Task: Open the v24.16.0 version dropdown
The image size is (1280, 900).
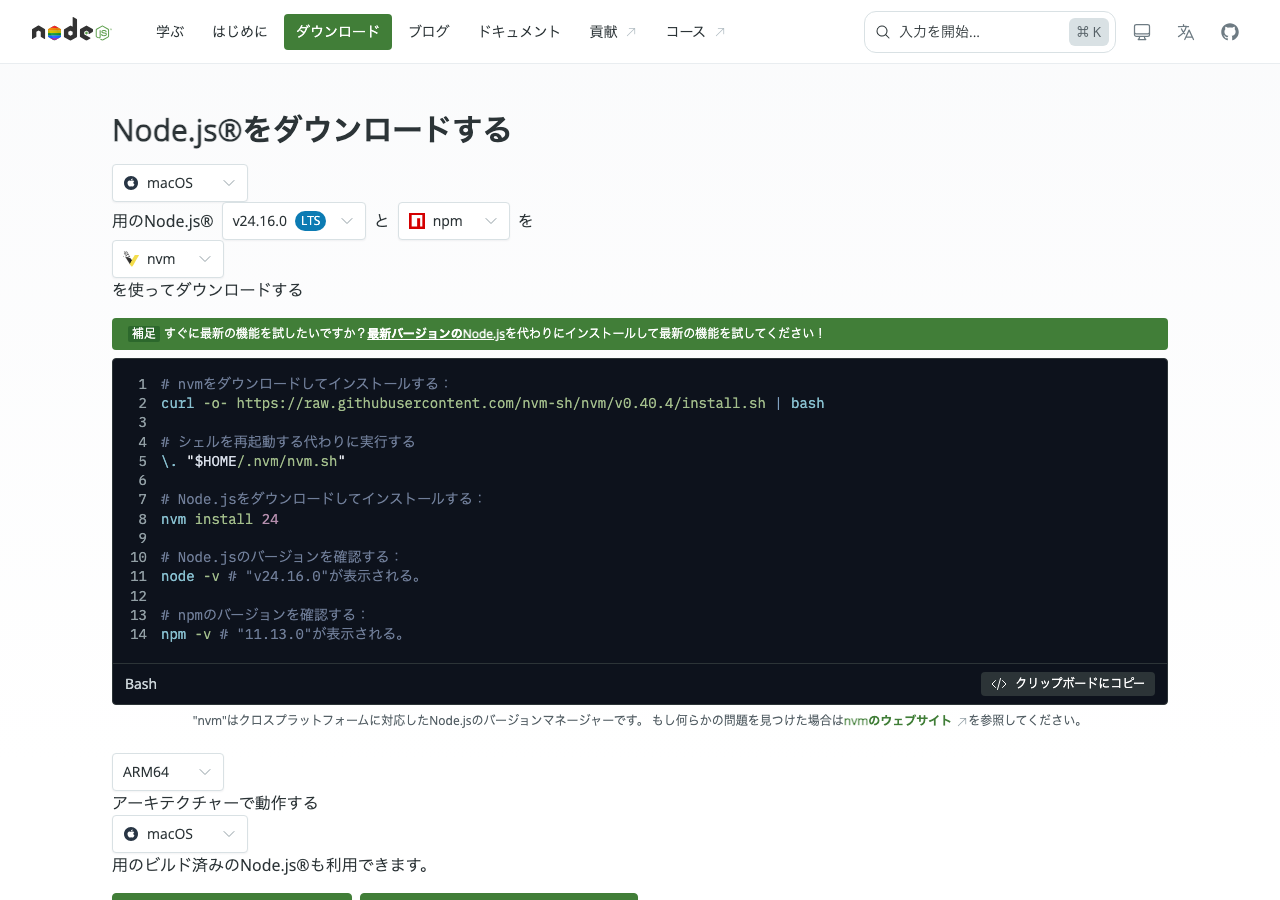Action: (x=294, y=221)
